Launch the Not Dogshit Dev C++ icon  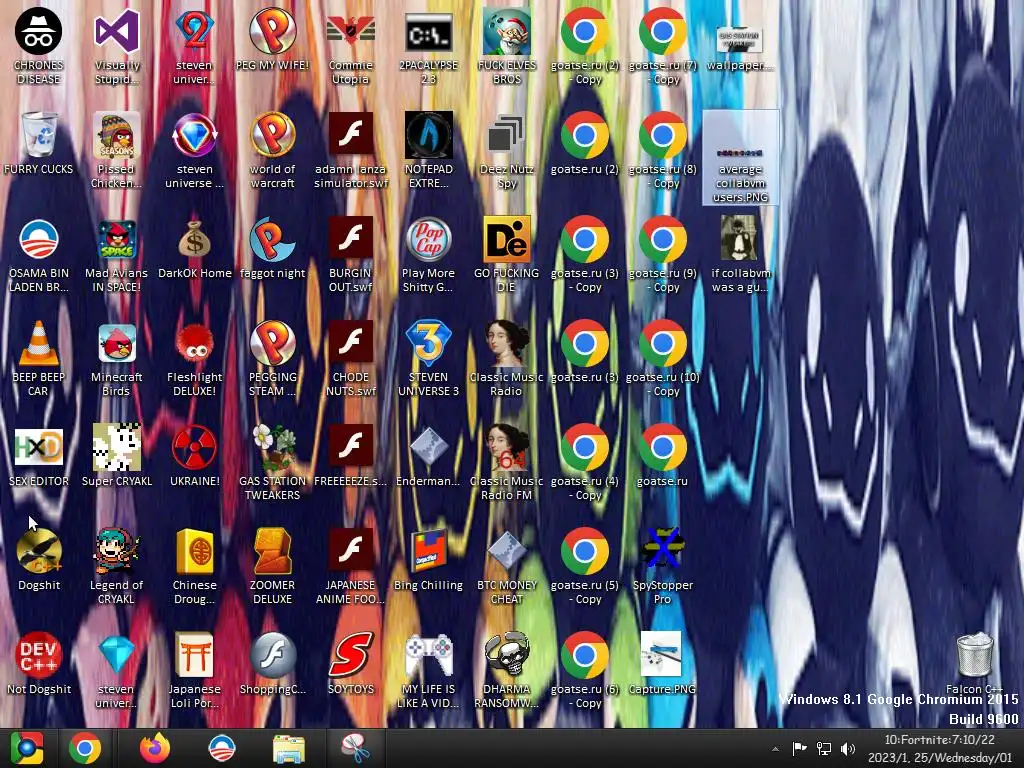click(39, 664)
